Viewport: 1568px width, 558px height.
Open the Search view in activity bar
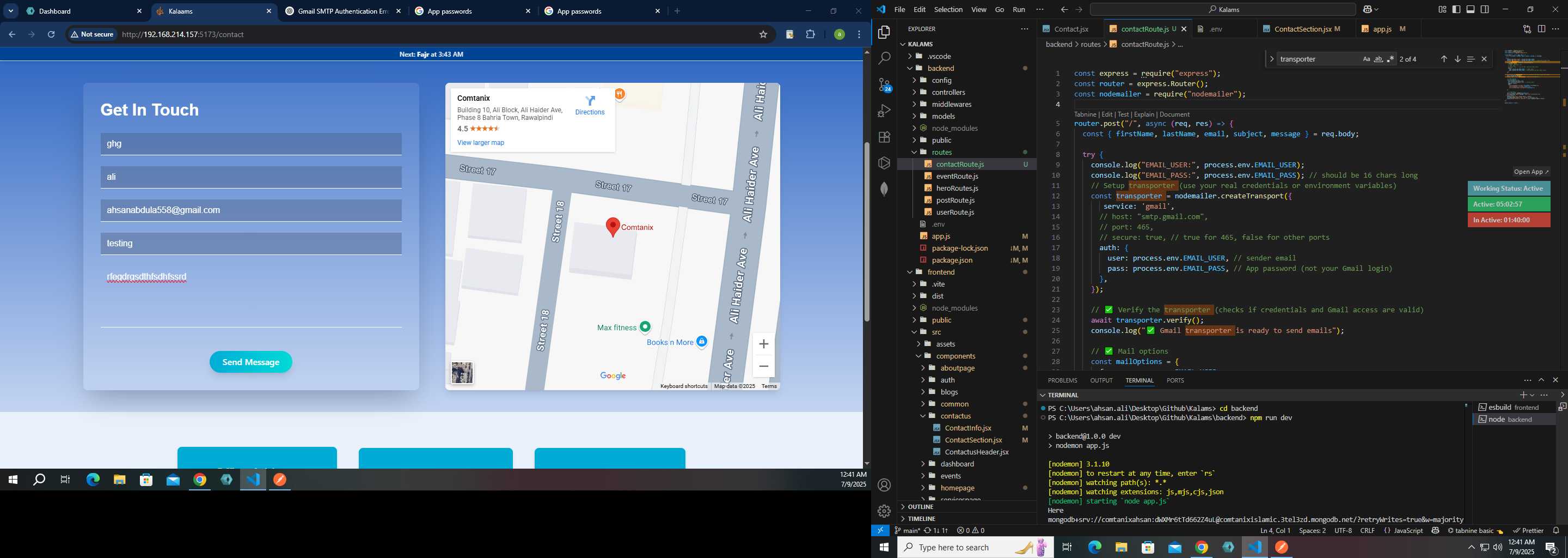point(884,58)
